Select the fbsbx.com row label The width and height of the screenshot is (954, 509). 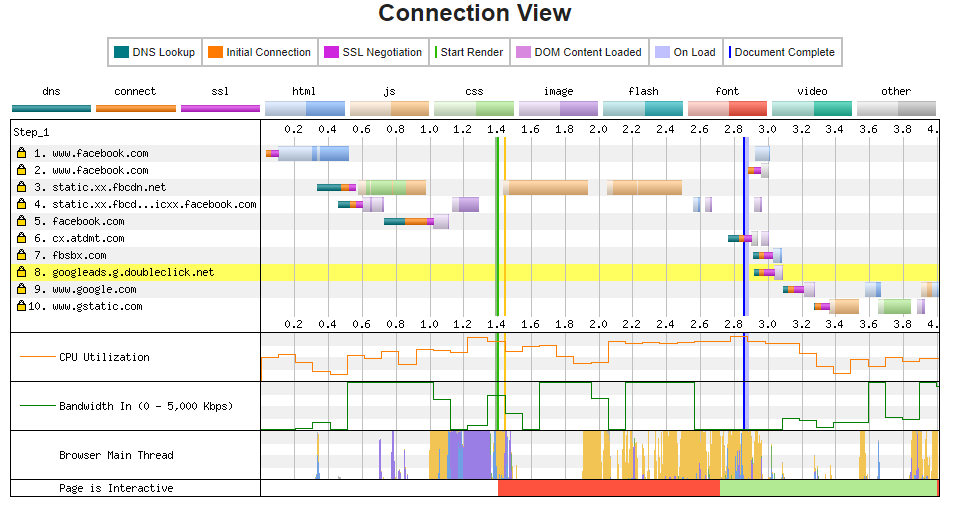click(x=79, y=255)
